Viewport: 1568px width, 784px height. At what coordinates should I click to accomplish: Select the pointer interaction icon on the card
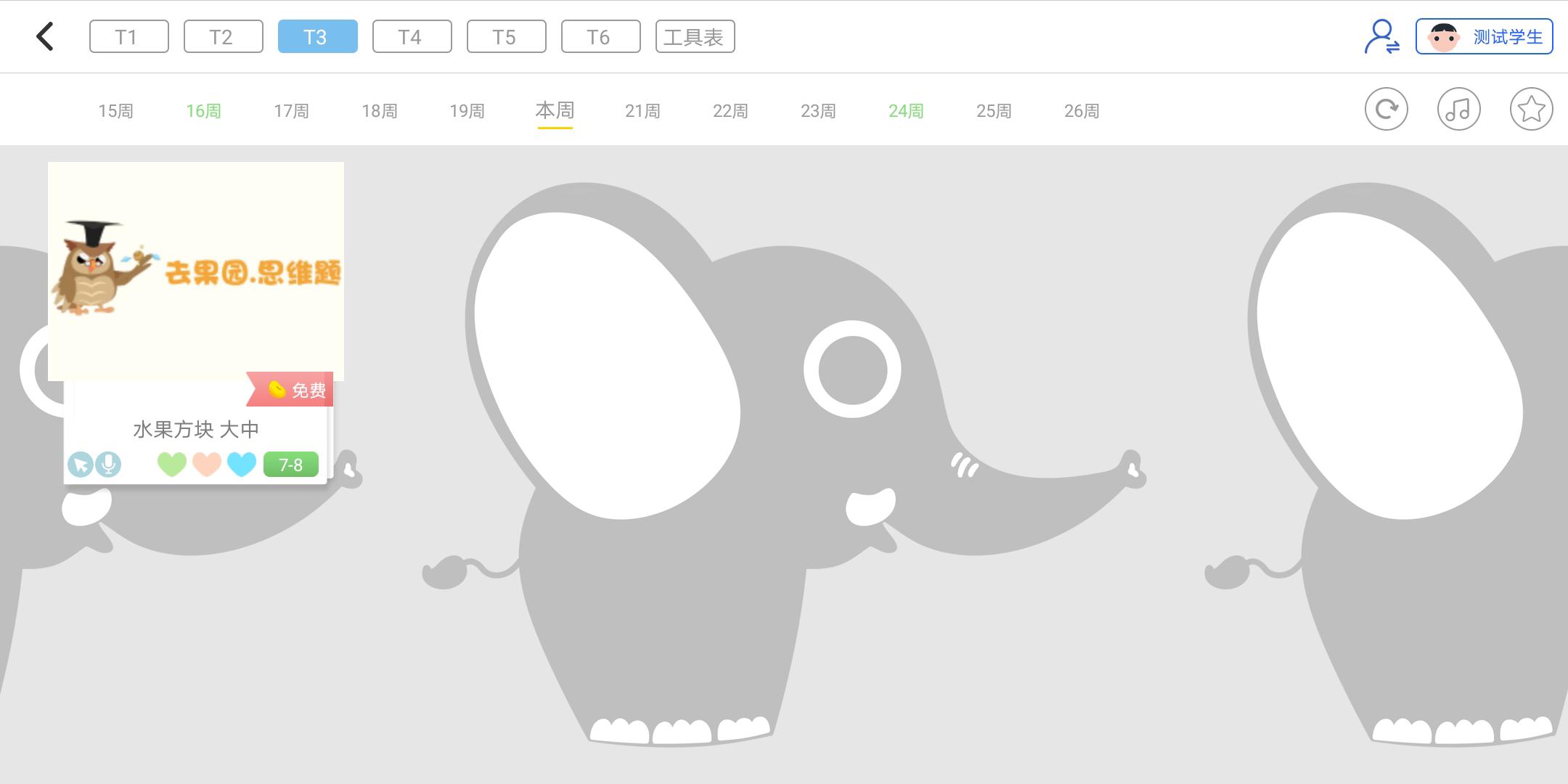[x=81, y=464]
